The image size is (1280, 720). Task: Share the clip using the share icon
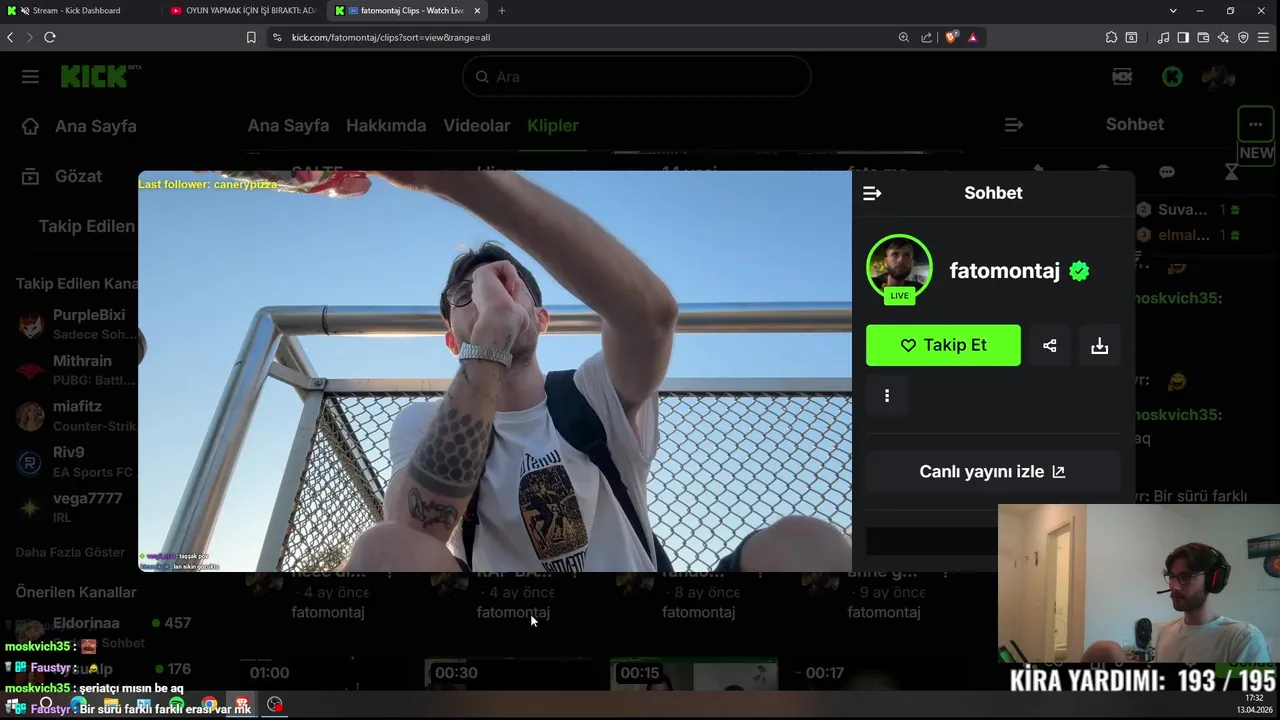tap(1049, 345)
